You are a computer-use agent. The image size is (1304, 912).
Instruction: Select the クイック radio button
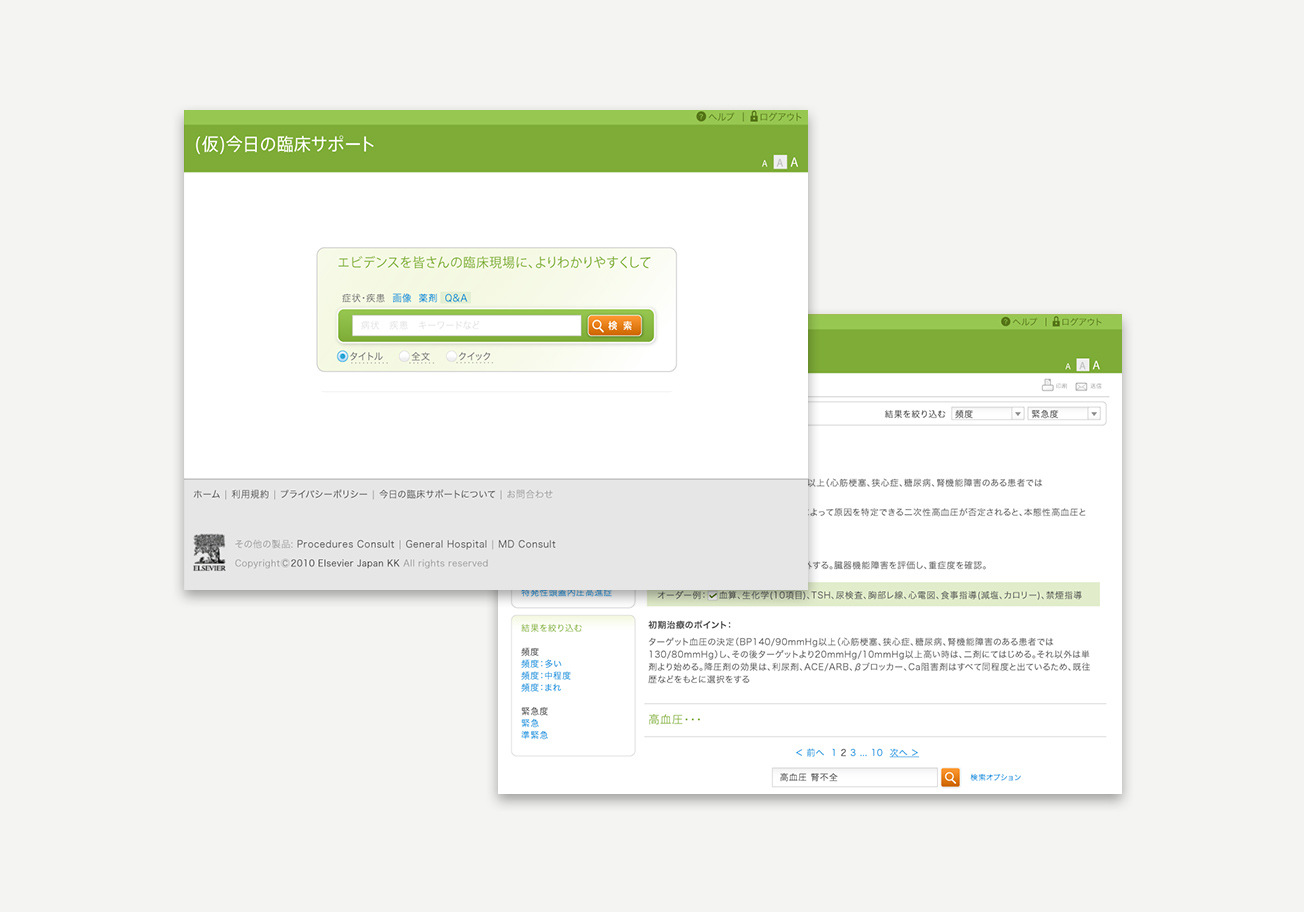pos(452,356)
